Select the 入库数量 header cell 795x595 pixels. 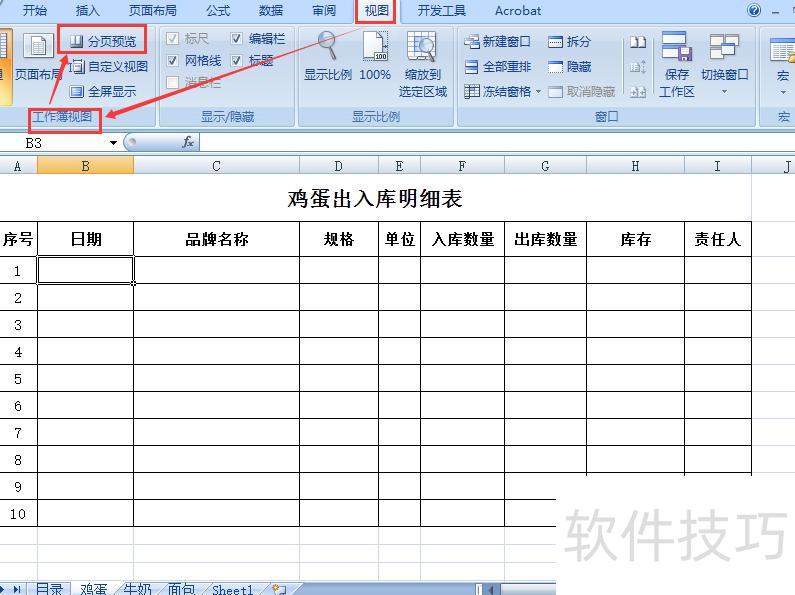tap(462, 239)
